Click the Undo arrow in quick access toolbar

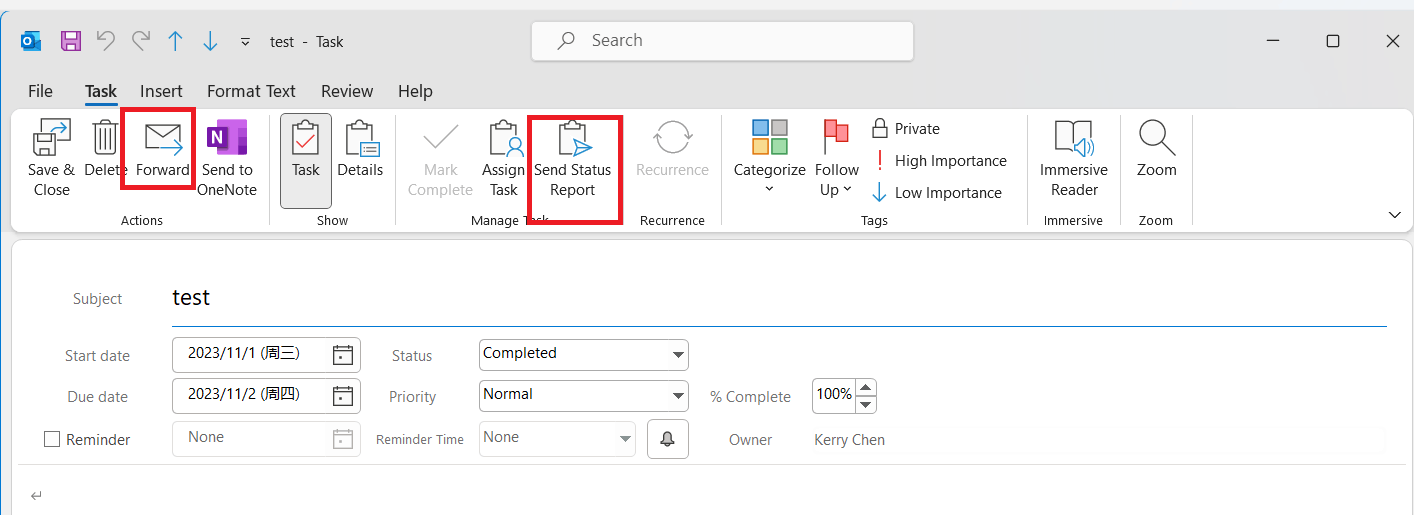pos(105,41)
